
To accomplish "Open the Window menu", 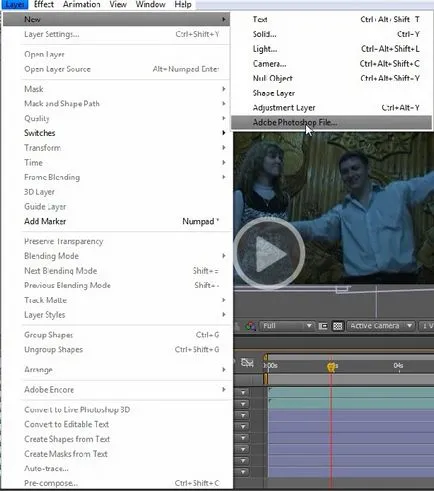I will coord(150,5).
